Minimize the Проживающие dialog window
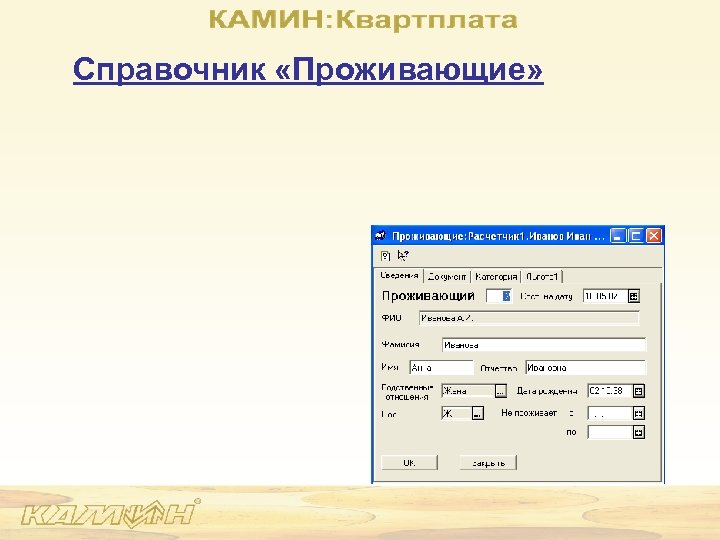The image size is (720, 540). point(618,236)
